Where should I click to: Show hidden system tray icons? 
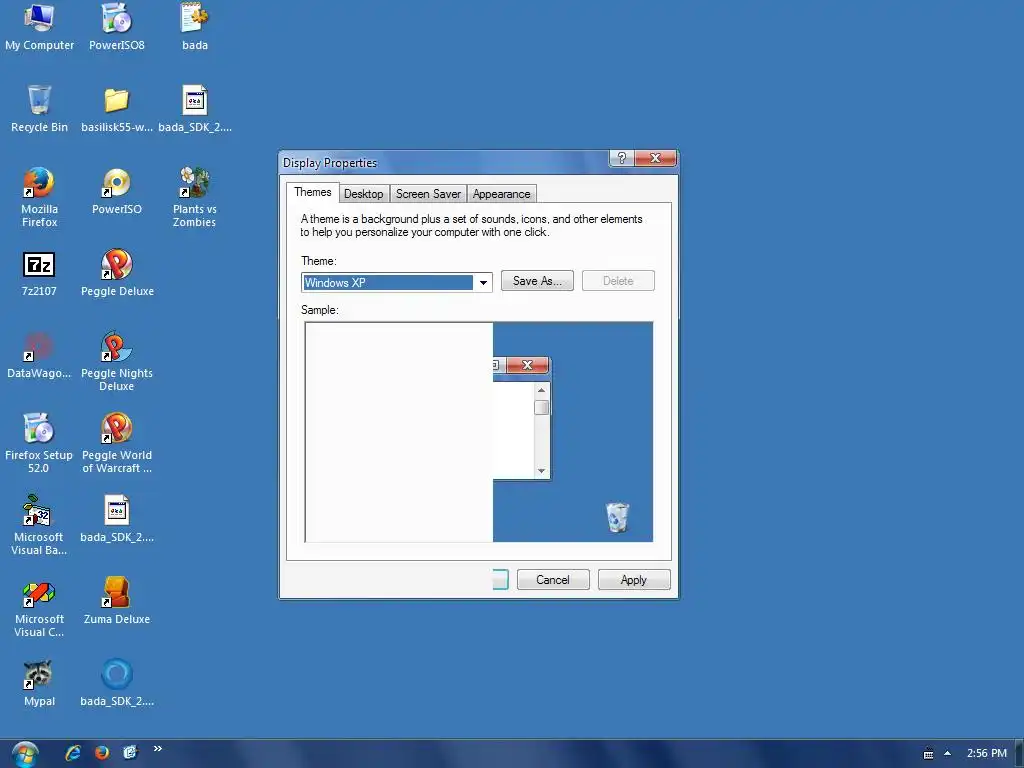[x=948, y=754]
